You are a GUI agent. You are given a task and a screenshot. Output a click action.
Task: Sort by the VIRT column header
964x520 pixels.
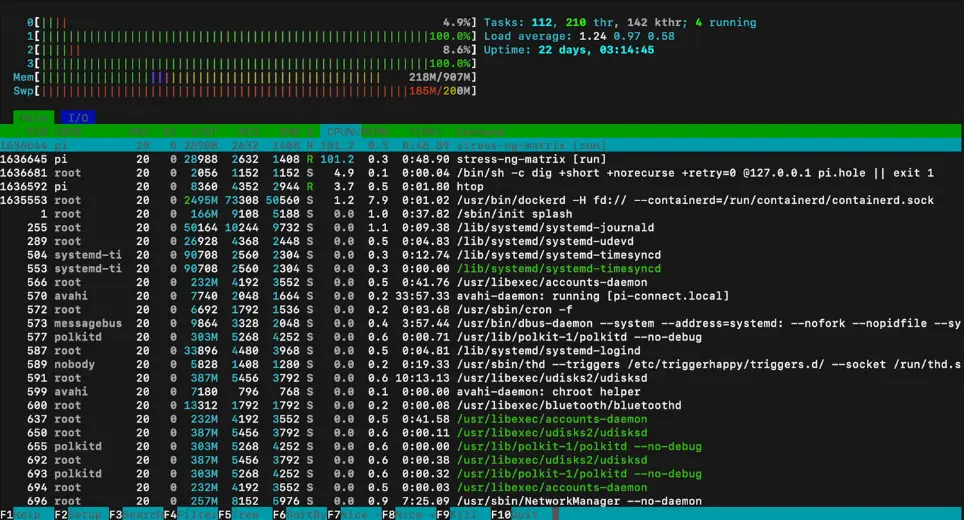pos(204,132)
